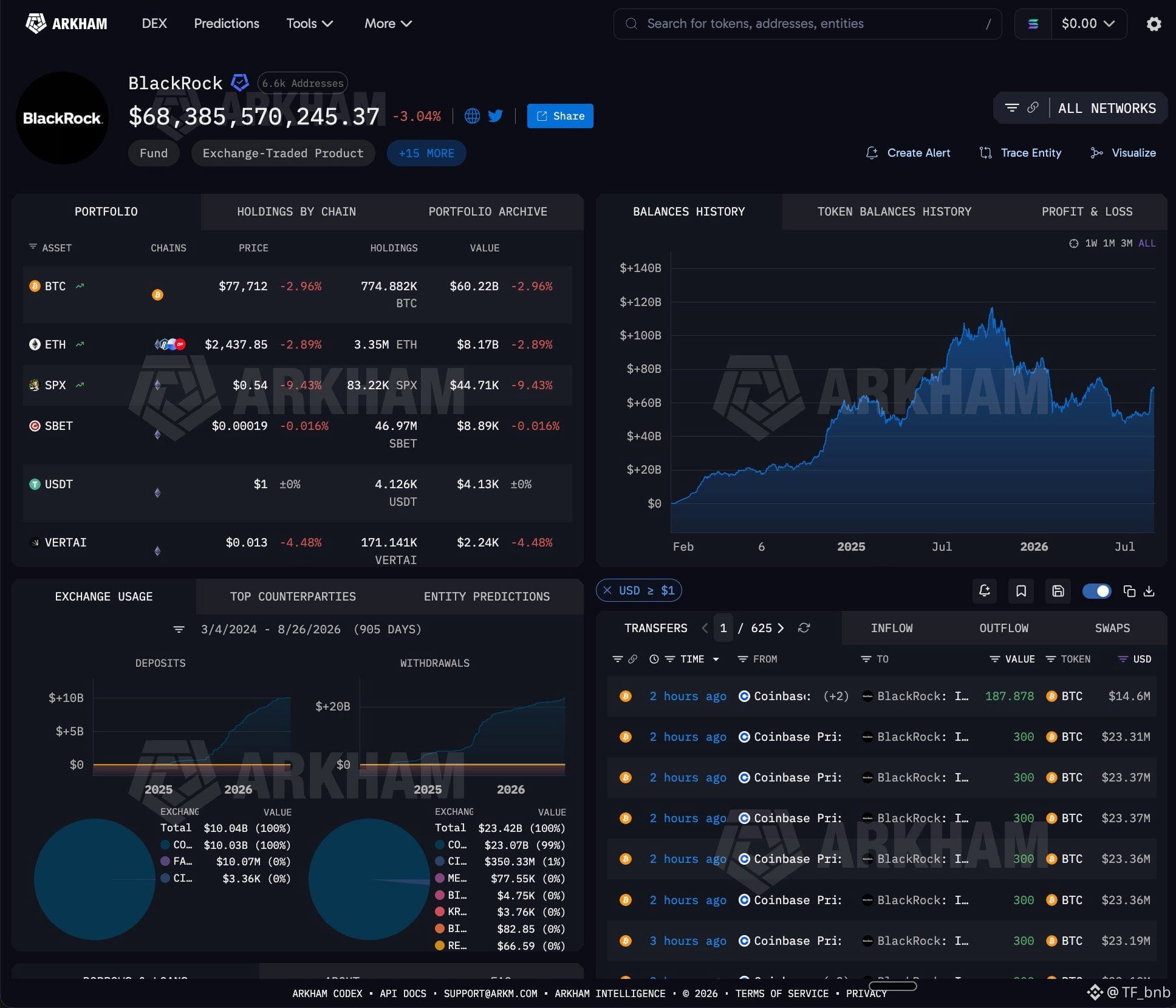Download the transfers list
1176x1008 pixels.
tap(1149, 591)
